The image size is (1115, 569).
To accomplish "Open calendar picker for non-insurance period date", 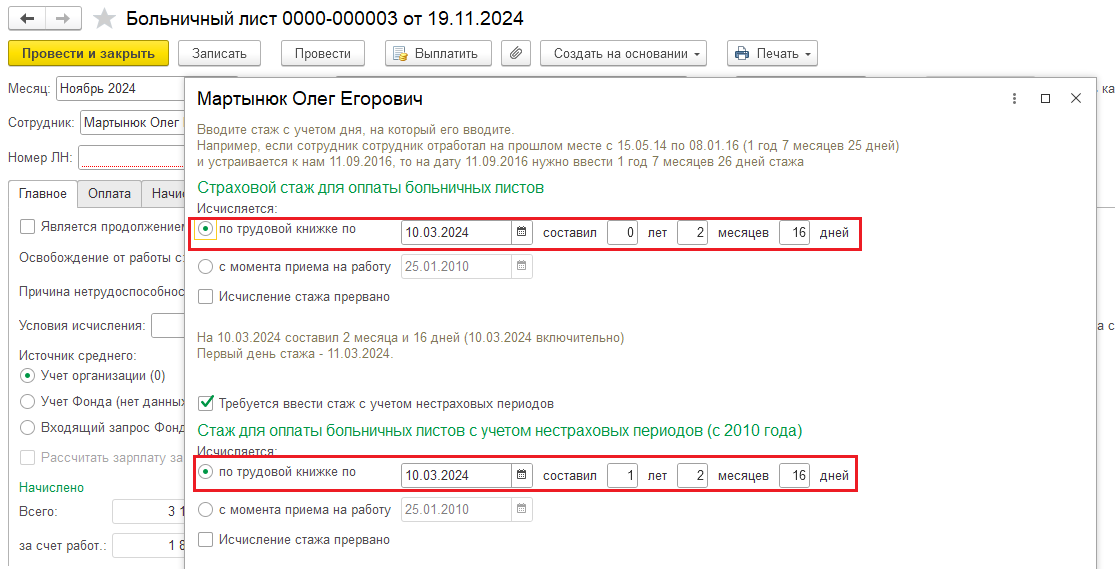I will (x=521, y=475).
